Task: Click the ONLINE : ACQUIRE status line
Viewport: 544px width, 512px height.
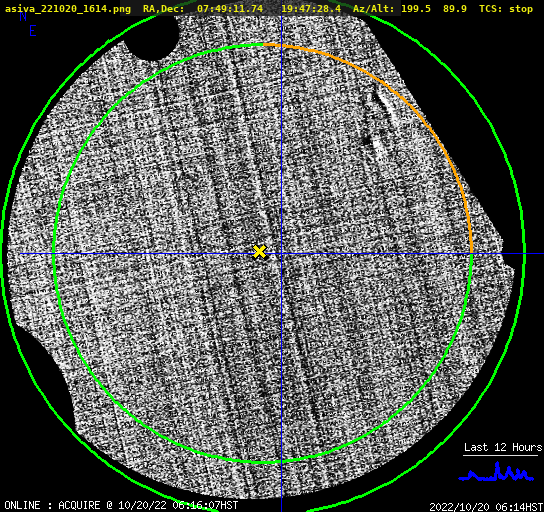Action: (x=121, y=505)
